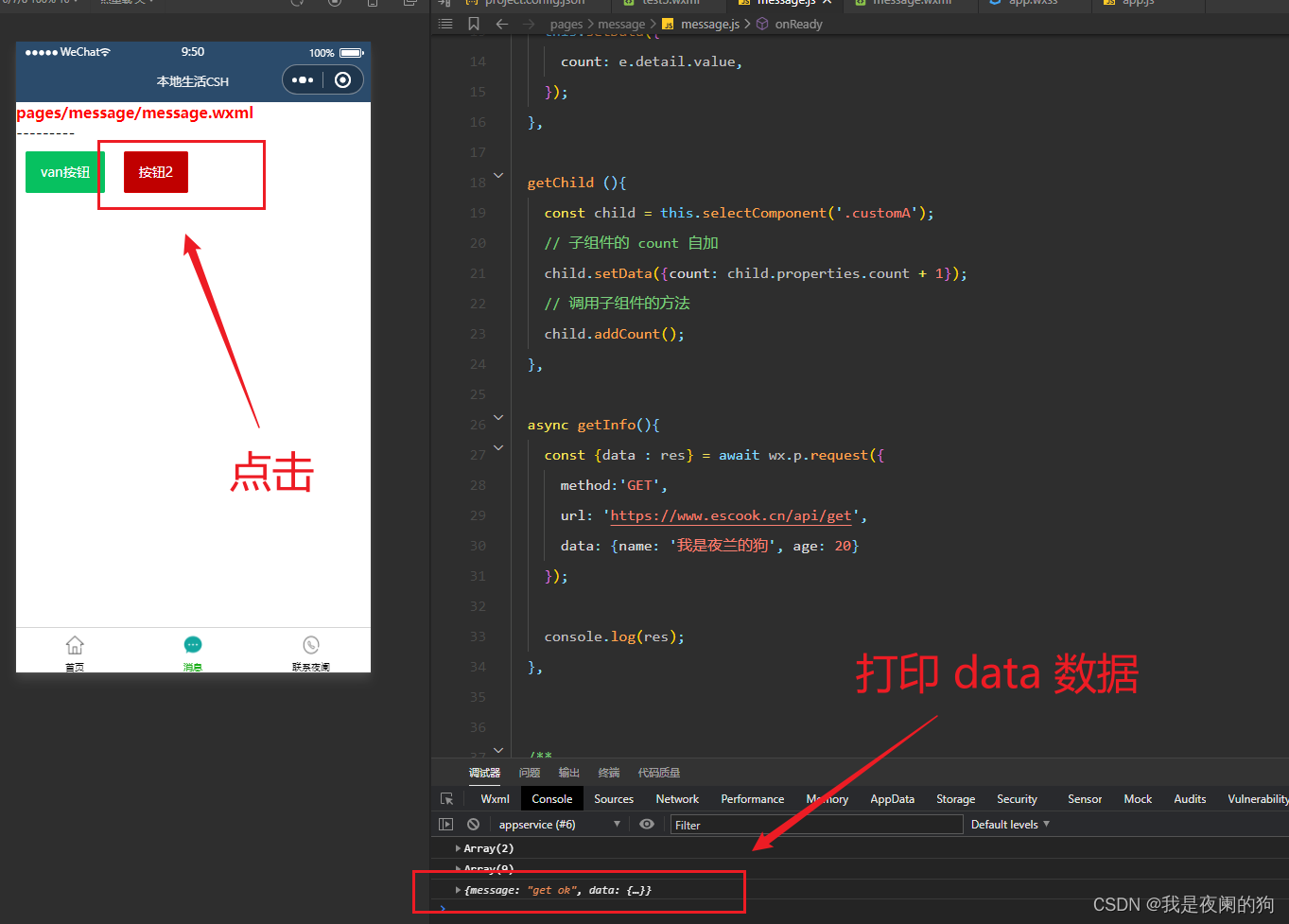The image size is (1289, 924).
Task: Open the appservice (#6) context dropdown
Action: coord(559,825)
